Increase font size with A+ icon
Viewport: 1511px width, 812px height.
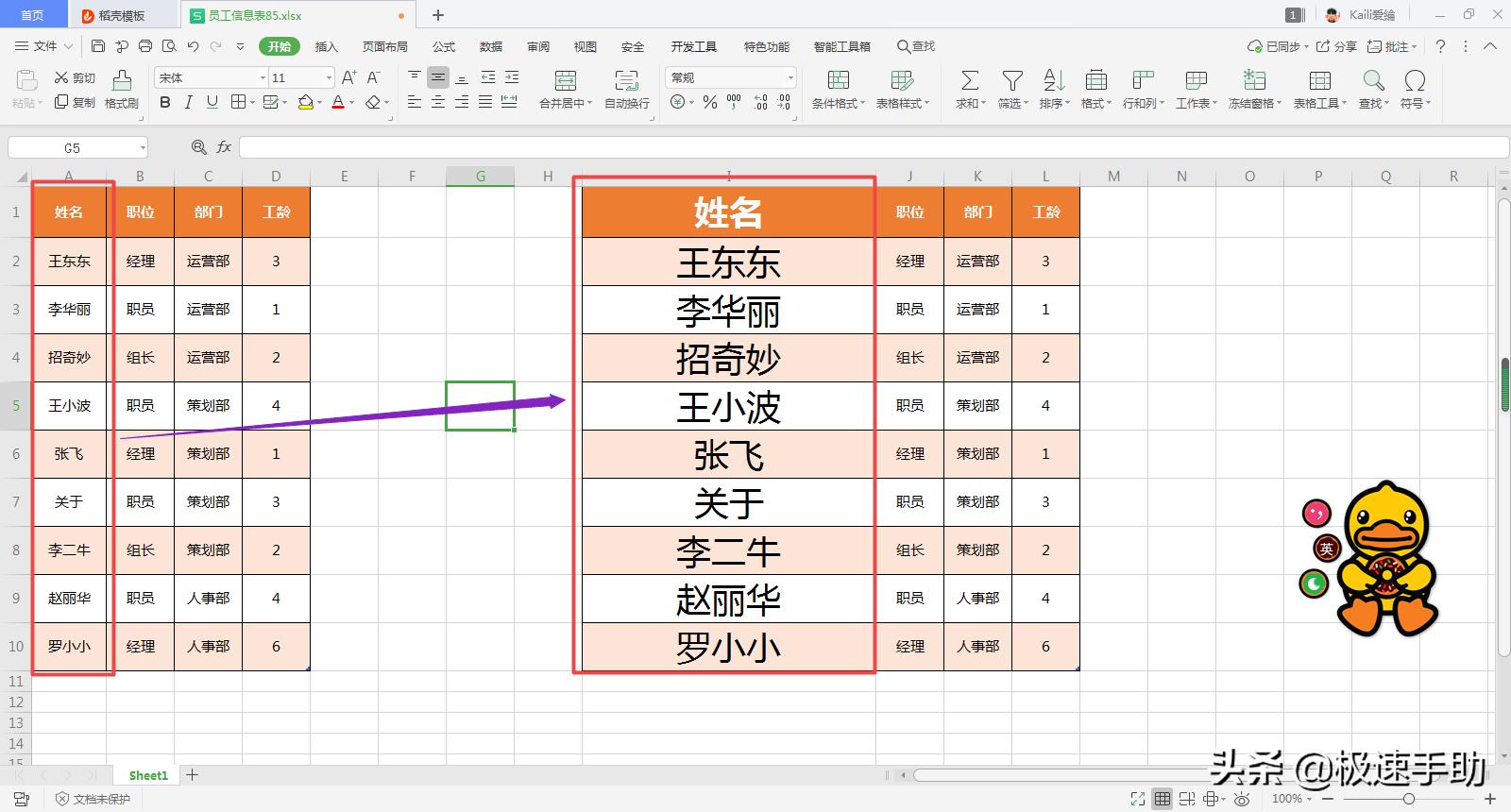349,77
